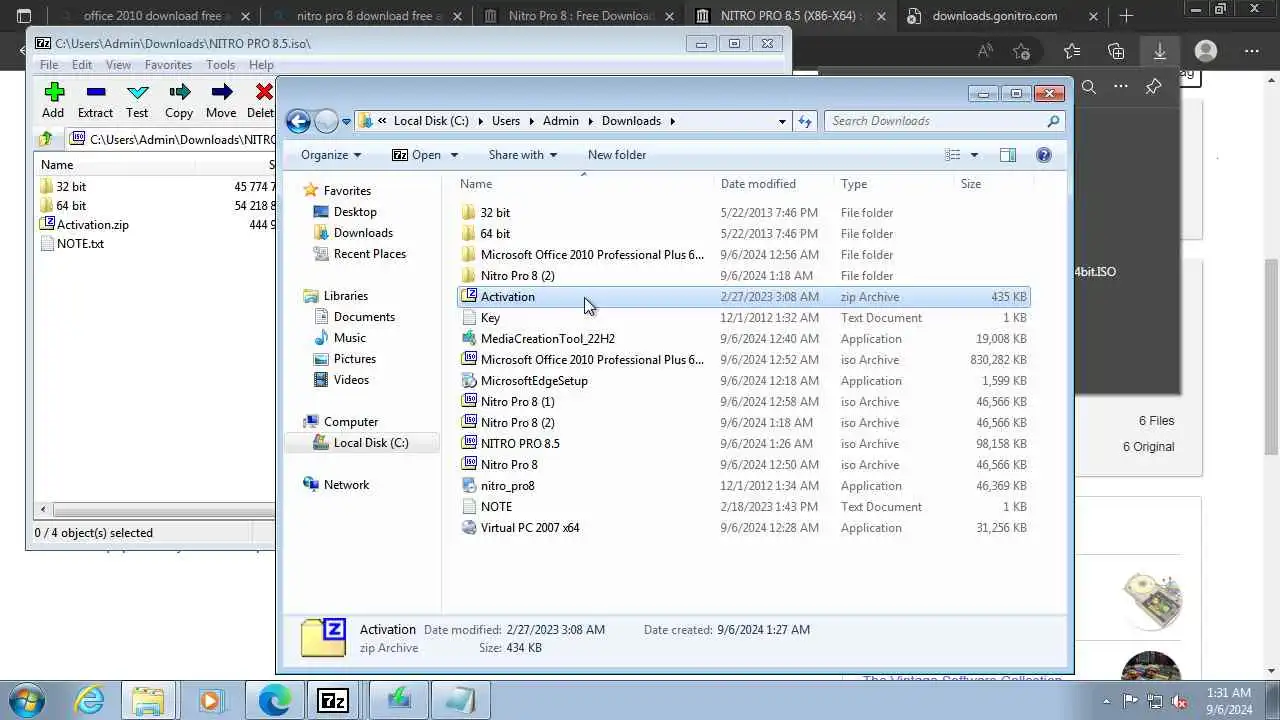Open Windows Media Player from taskbar
This screenshot has width=1280, height=720.
210,700
